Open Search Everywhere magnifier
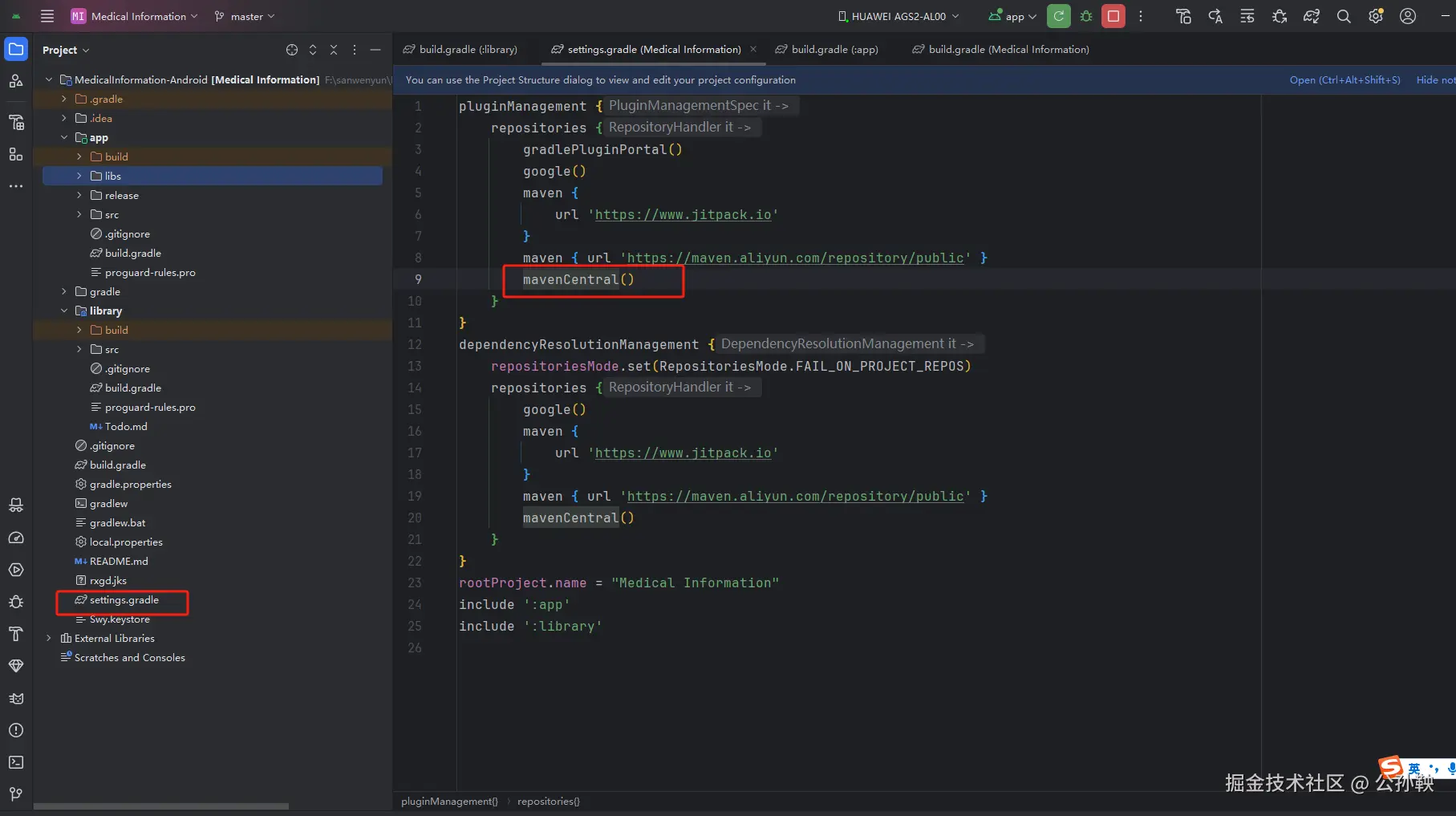Viewport: 1456px width, 816px height. click(1344, 16)
